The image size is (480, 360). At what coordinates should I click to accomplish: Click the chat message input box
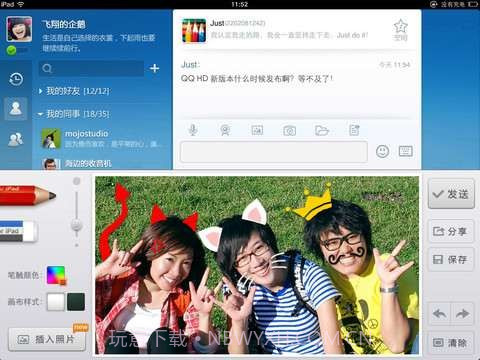tap(274, 152)
